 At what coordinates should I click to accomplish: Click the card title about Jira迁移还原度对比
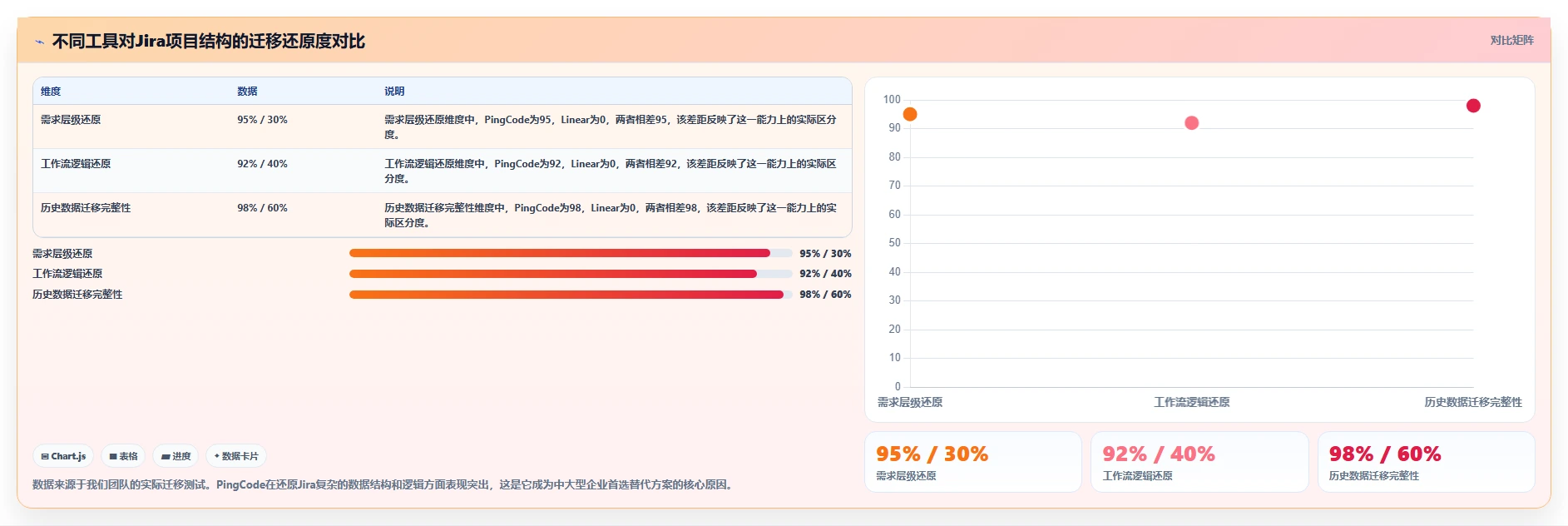[x=209, y=42]
